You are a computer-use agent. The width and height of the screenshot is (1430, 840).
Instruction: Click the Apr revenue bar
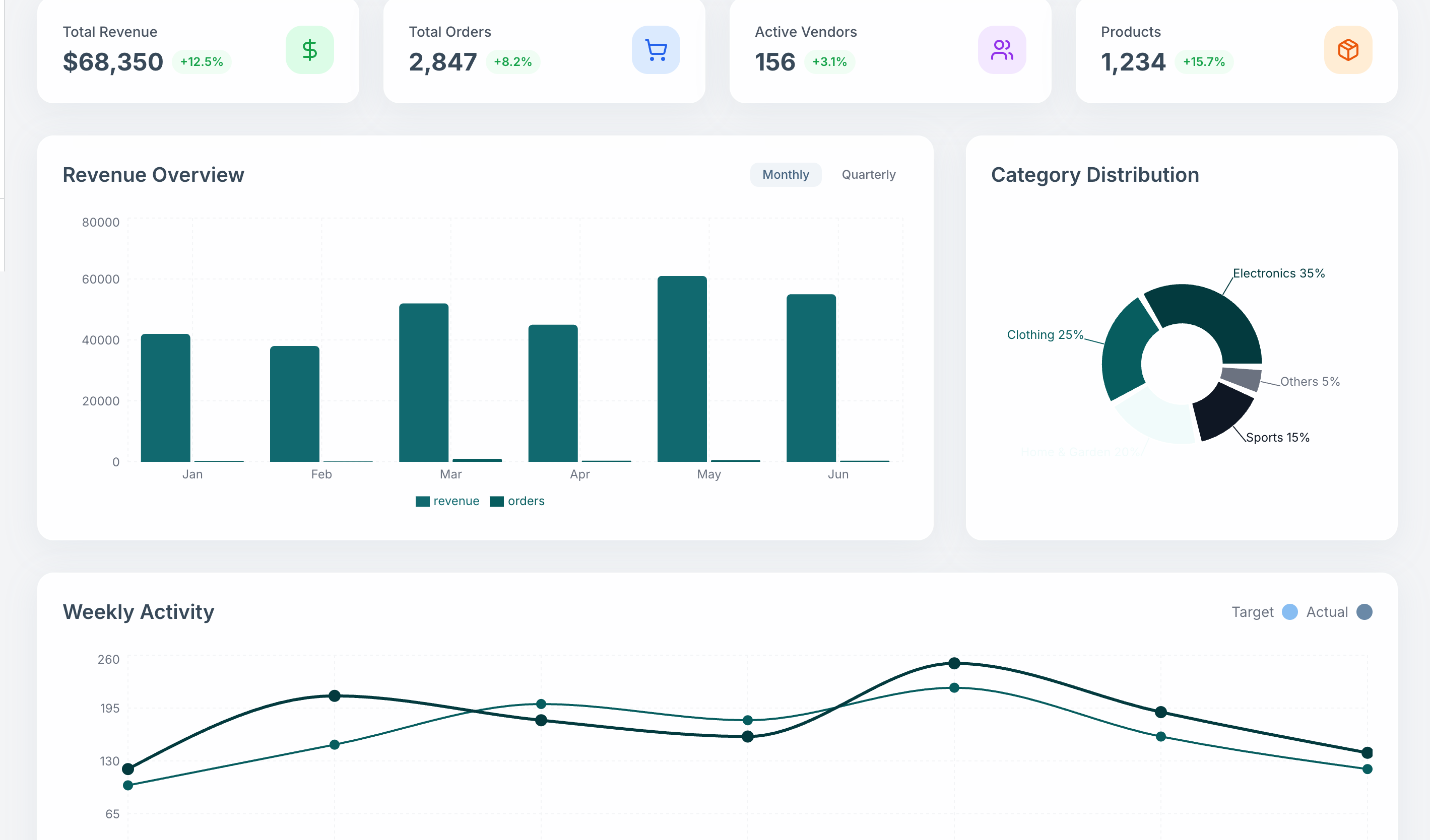(x=553, y=393)
